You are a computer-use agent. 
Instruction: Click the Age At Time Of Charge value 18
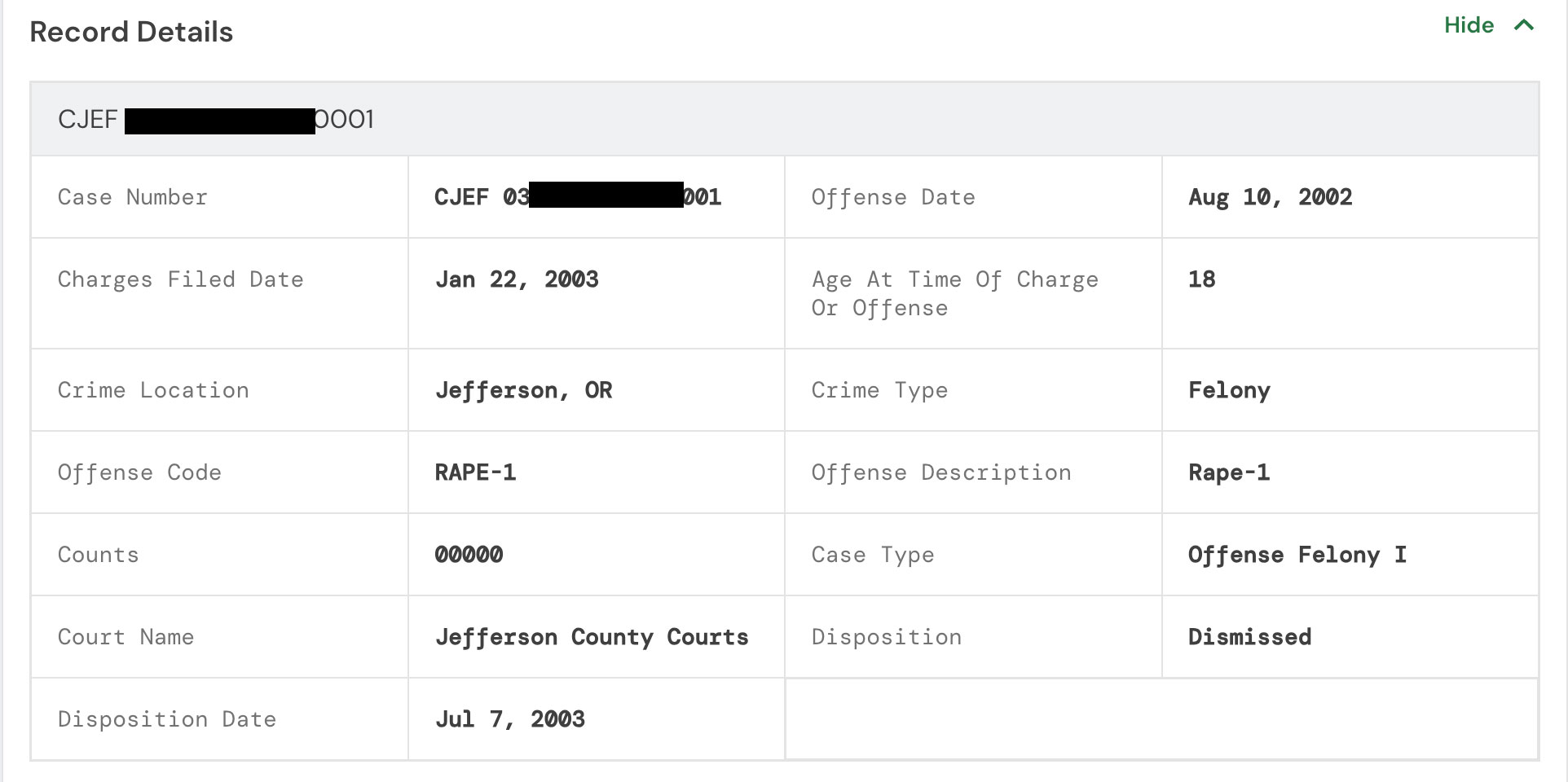tap(1200, 279)
